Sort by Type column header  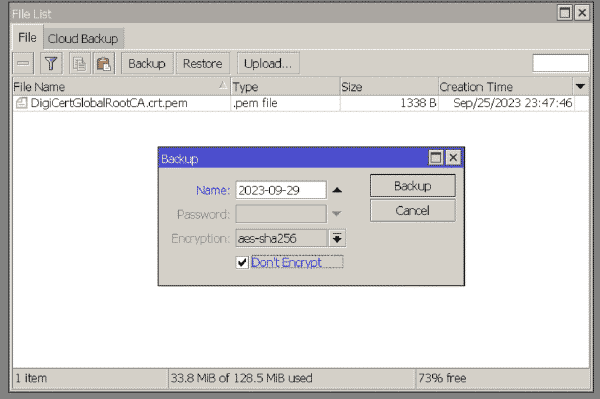pyautogui.click(x=285, y=86)
